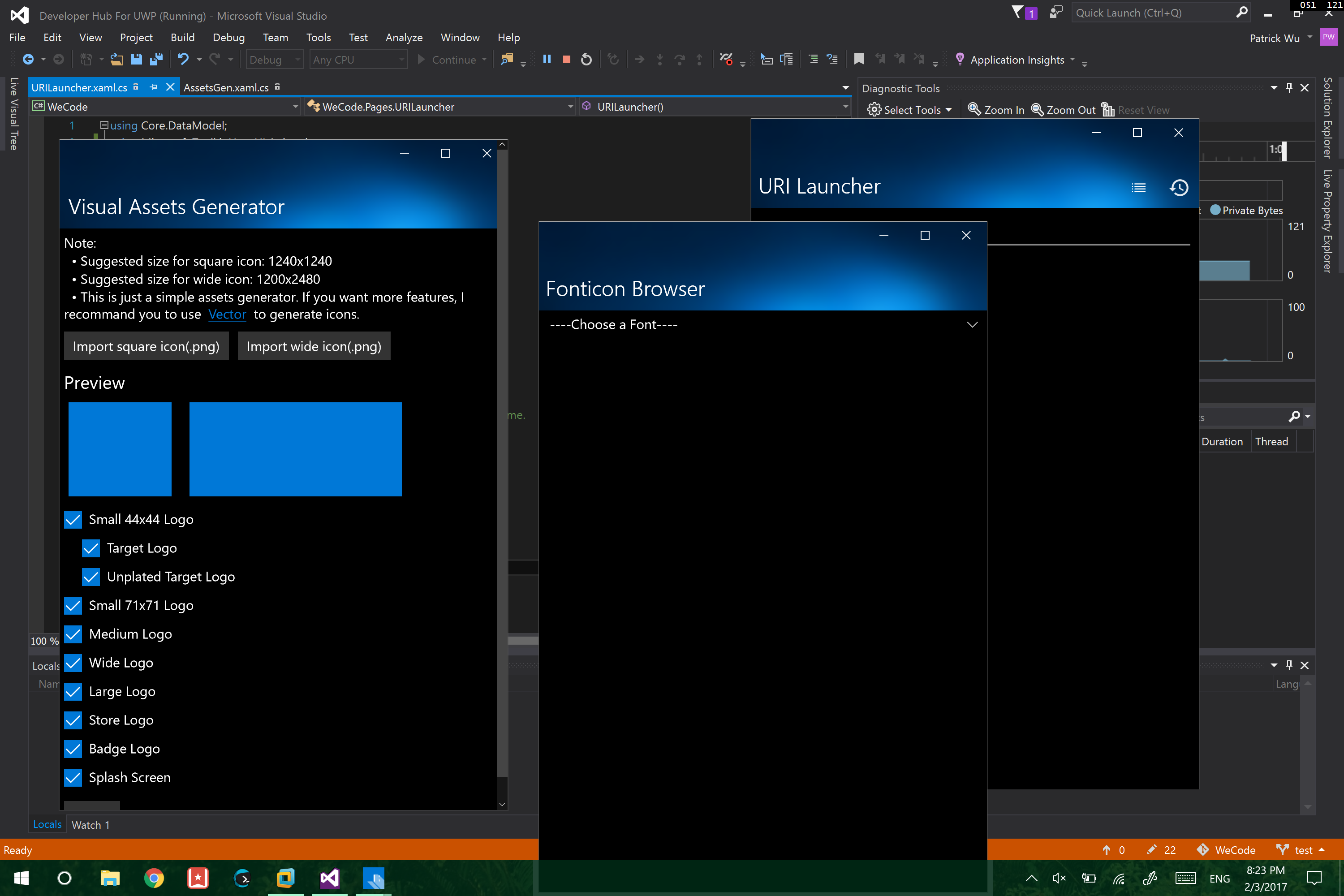Viewport: 1344px width, 896px height.
Task: Toggle the Store Logo checkbox
Action: (x=73, y=720)
